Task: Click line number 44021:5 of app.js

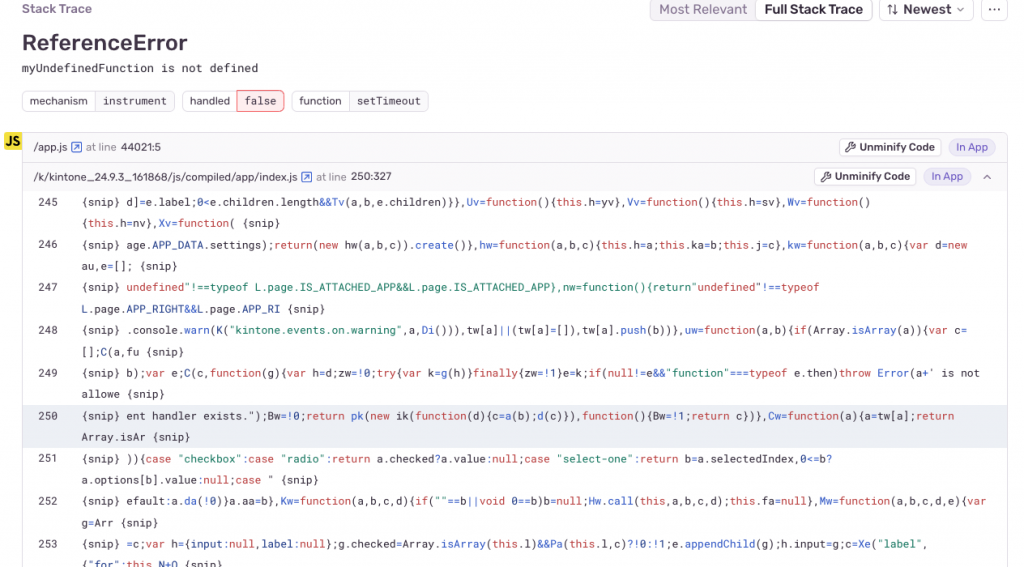Action: (x=140, y=147)
